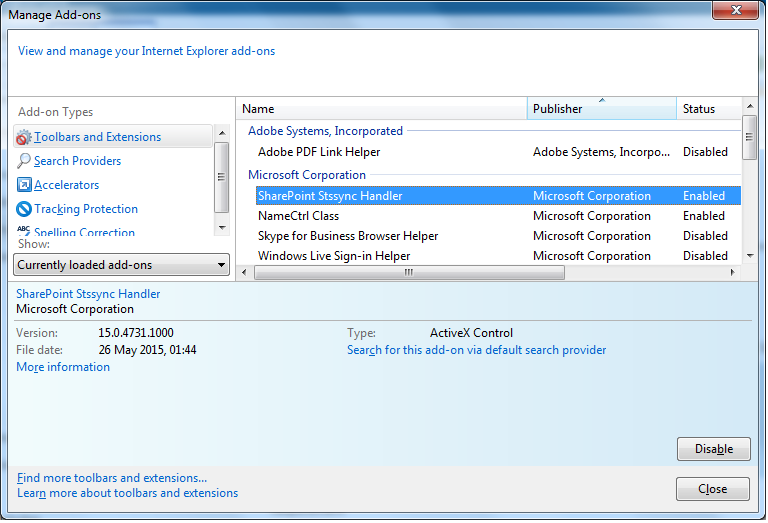This screenshot has height=523, width=768.
Task: Select the NameCtrl Class row
Action: click(498, 216)
